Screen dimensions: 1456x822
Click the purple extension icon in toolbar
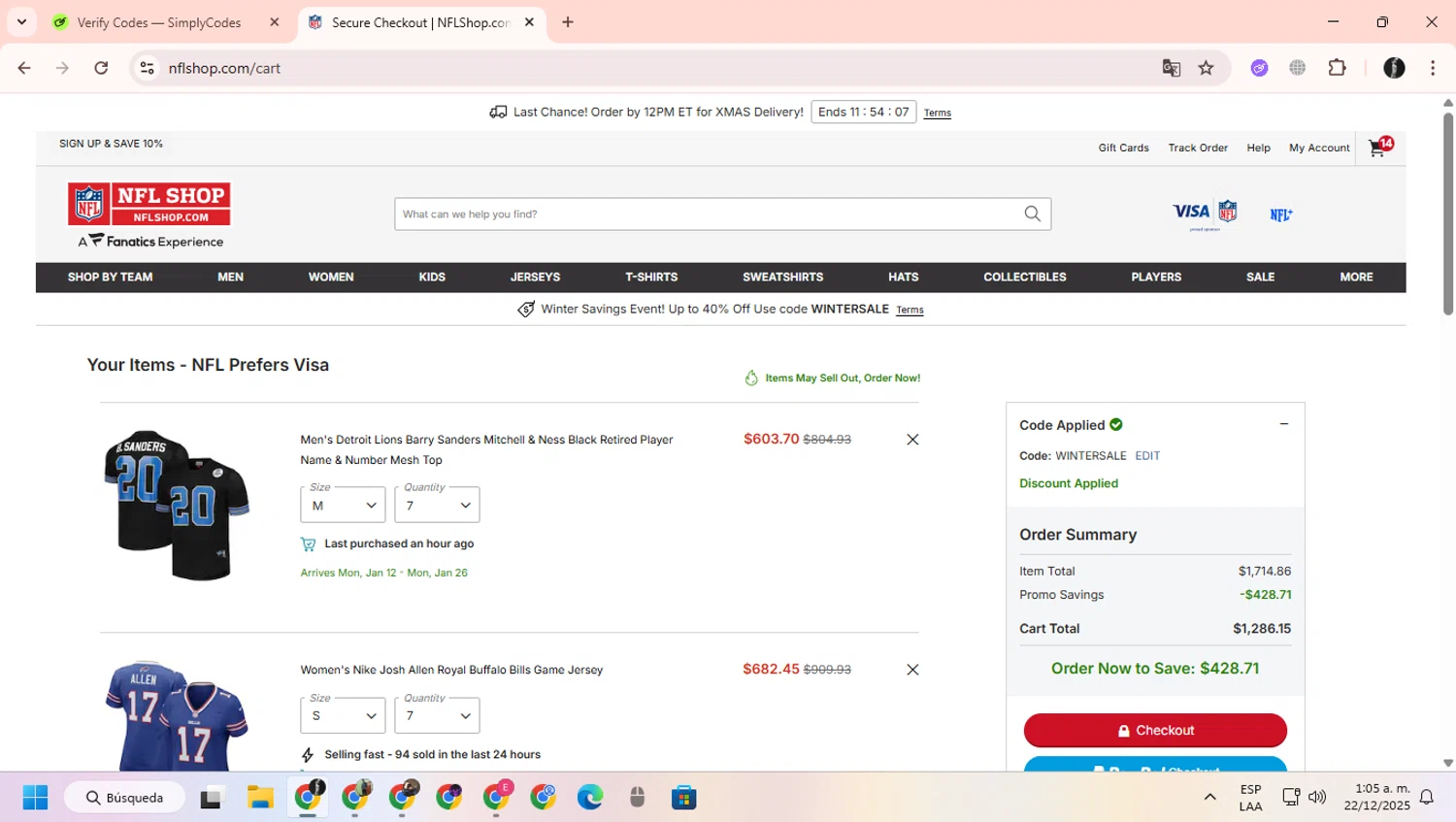tap(1260, 68)
